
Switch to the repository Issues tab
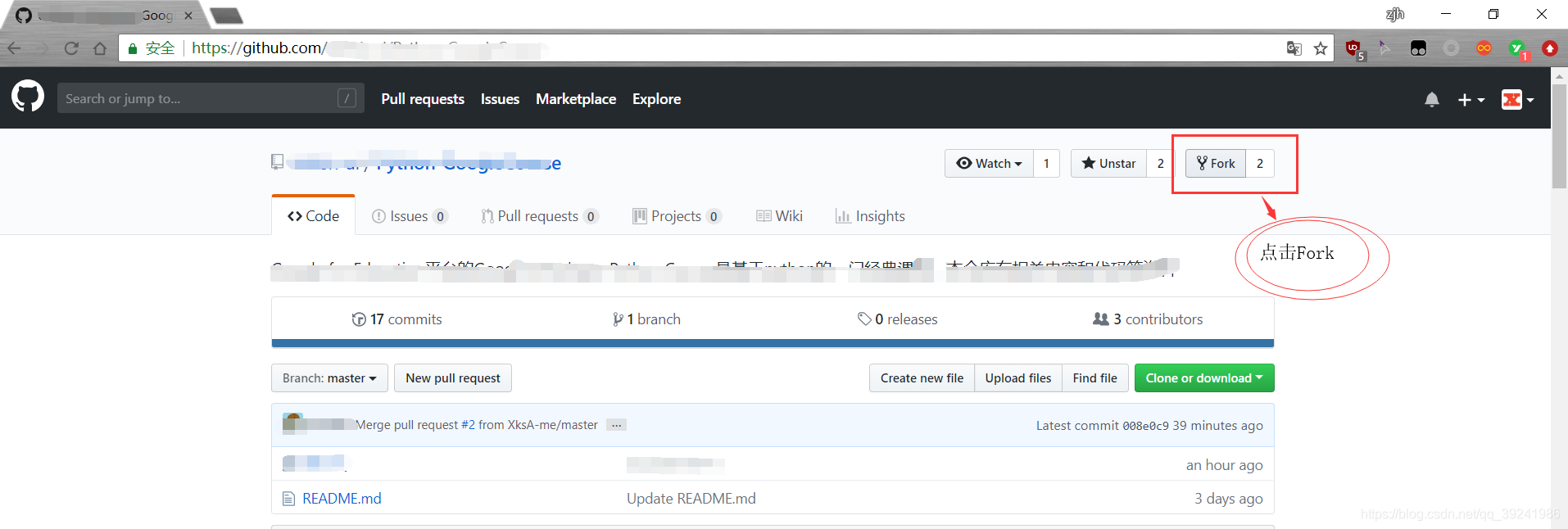410,215
